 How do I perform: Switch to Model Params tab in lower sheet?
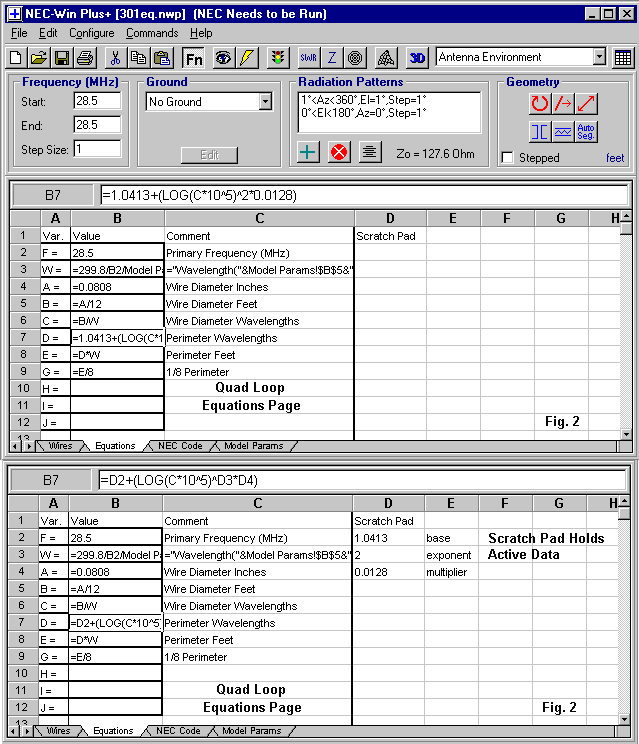click(x=252, y=731)
